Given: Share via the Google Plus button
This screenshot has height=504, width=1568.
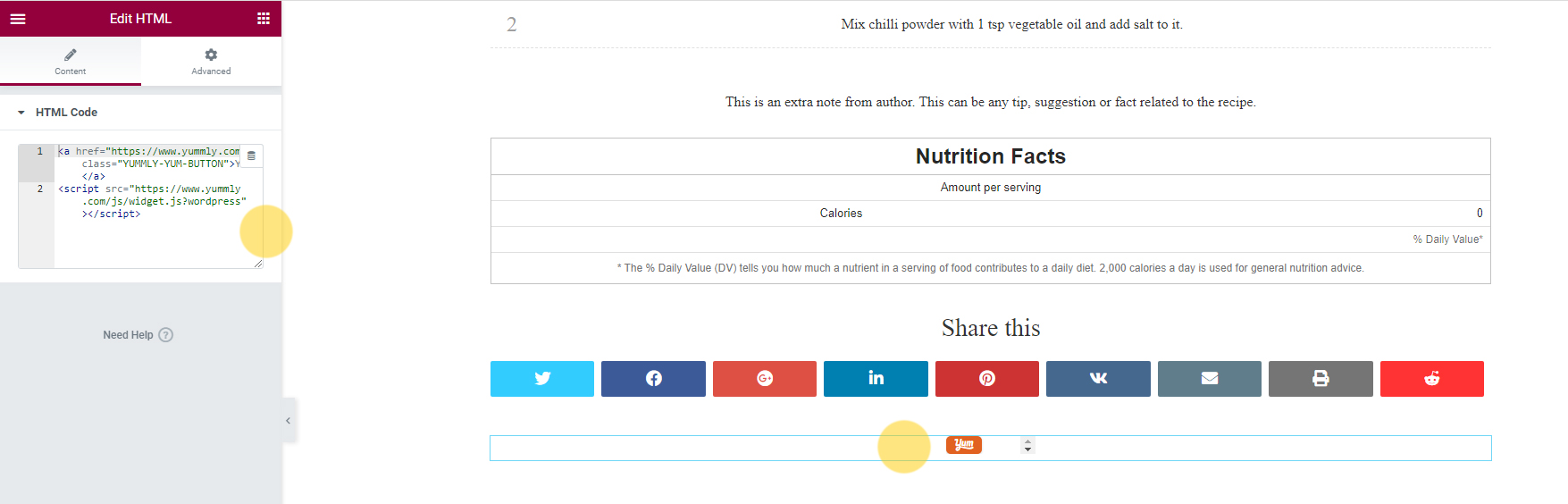Looking at the screenshot, I should point(765,378).
